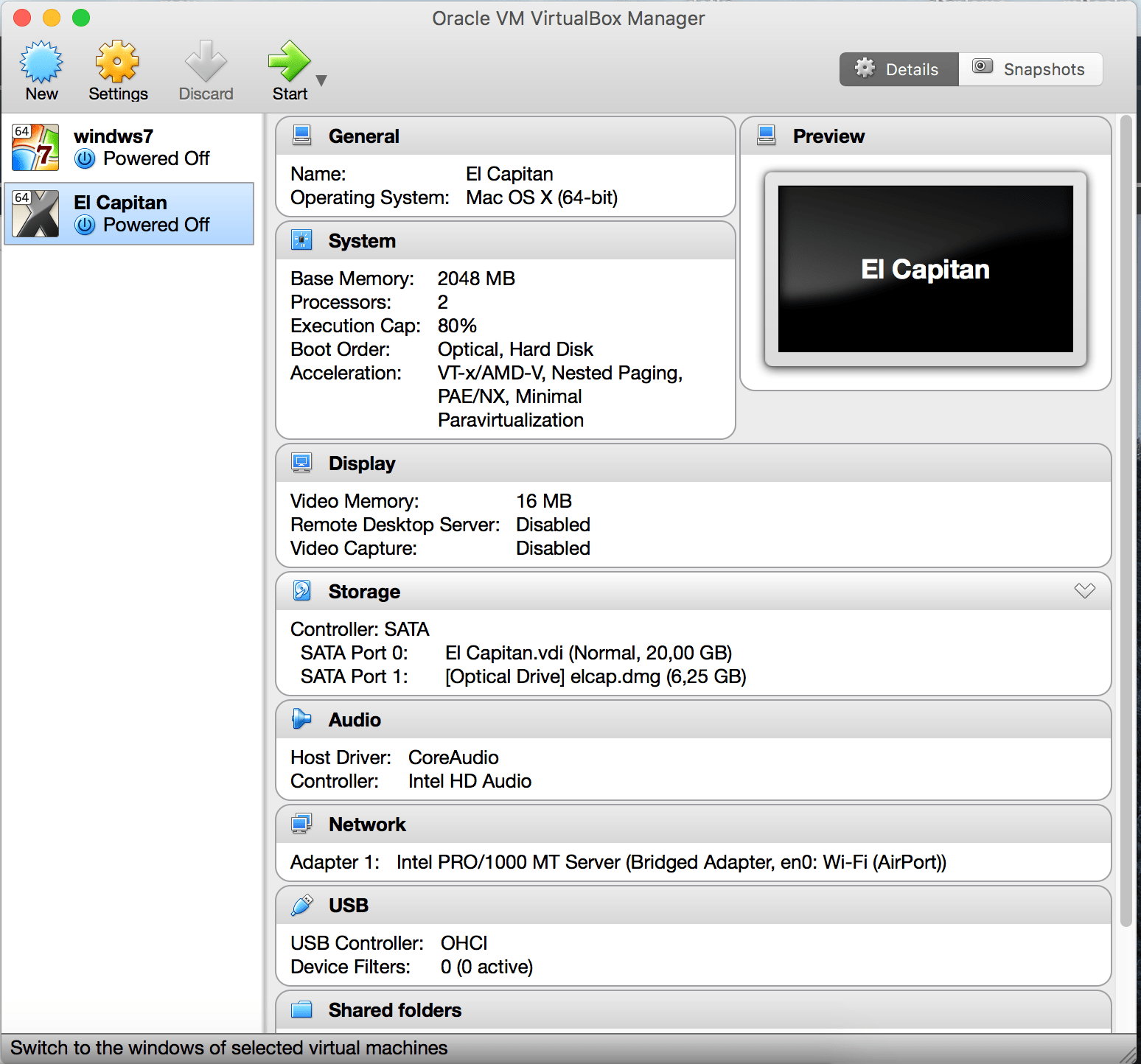Click the Shared folders section icon

(302, 1009)
